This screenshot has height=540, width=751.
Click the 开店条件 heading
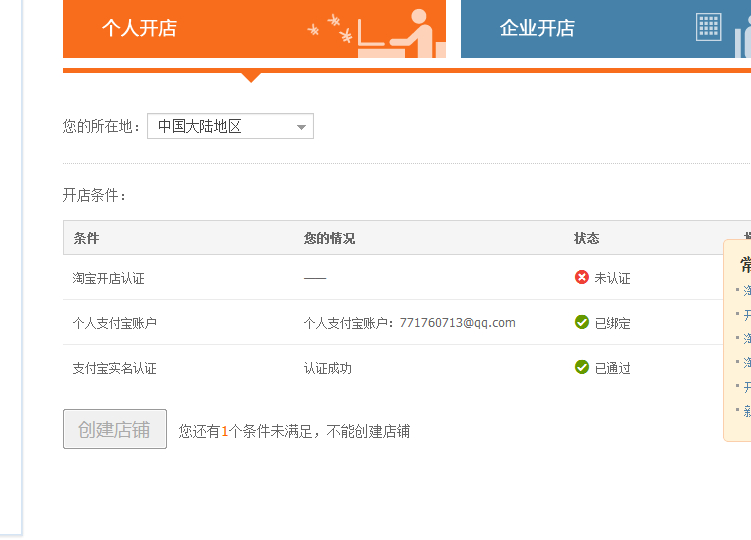point(94,195)
